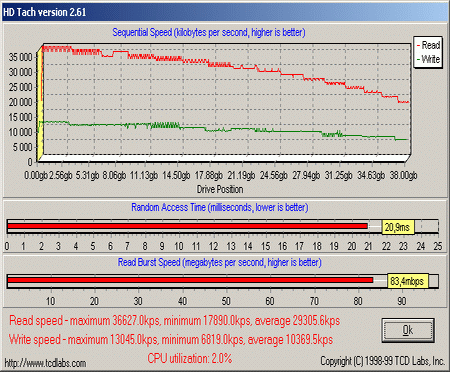Click the red Read Burst Speed bar
The width and height of the screenshot is (450, 372).
coord(190,280)
